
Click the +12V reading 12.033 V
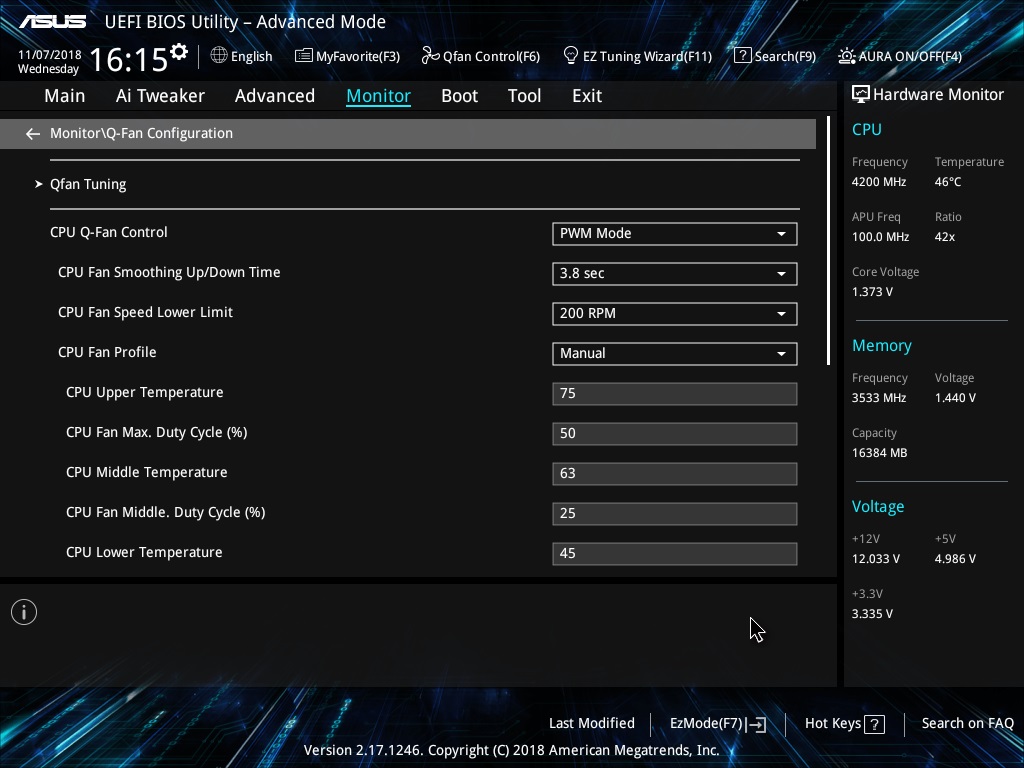(876, 559)
